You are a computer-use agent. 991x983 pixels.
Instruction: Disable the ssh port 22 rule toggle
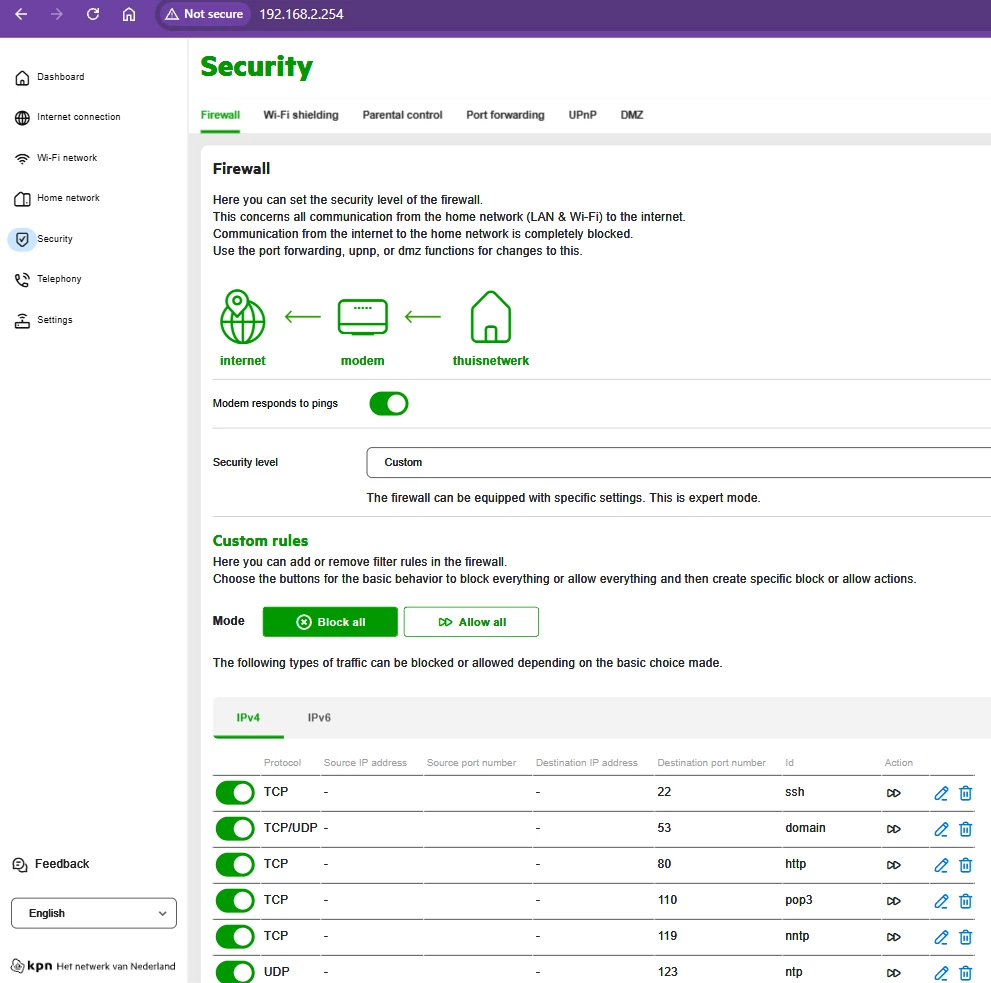pos(236,793)
